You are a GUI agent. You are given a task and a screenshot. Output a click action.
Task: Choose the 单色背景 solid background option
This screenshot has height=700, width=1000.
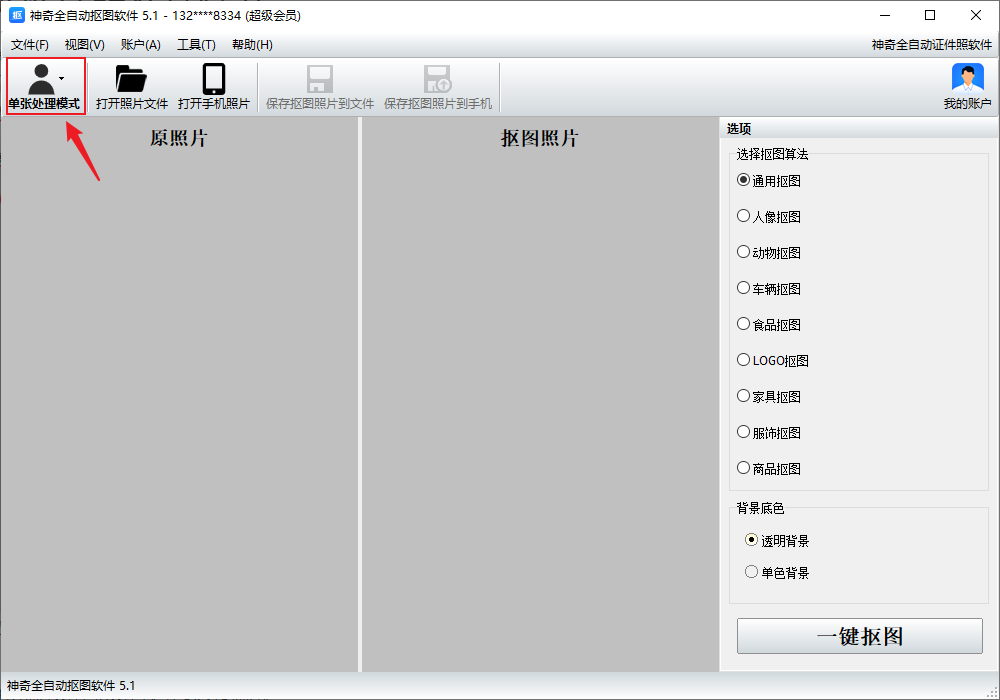(752, 572)
